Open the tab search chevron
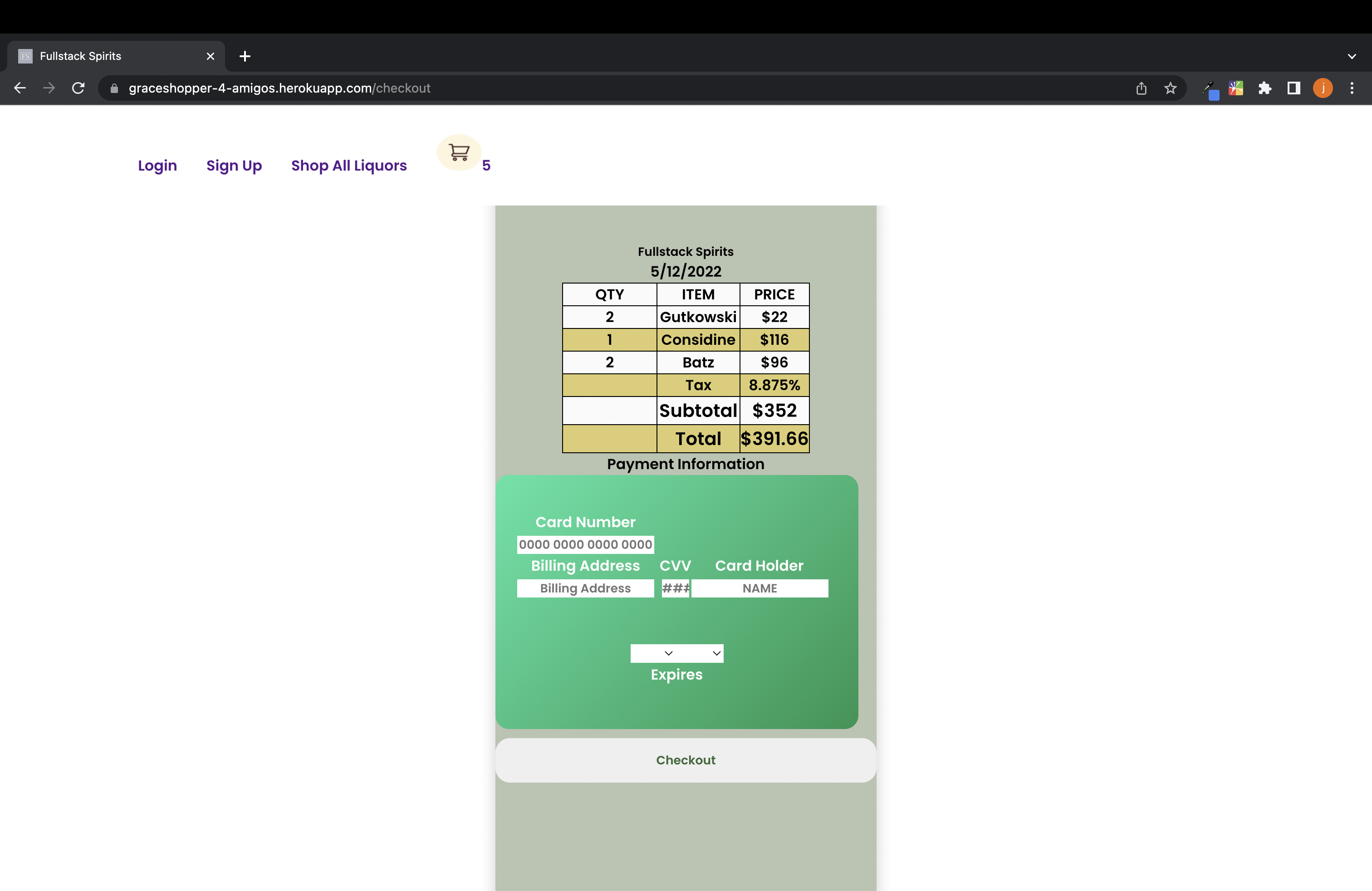The image size is (1372, 891). (x=1352, y=56)
